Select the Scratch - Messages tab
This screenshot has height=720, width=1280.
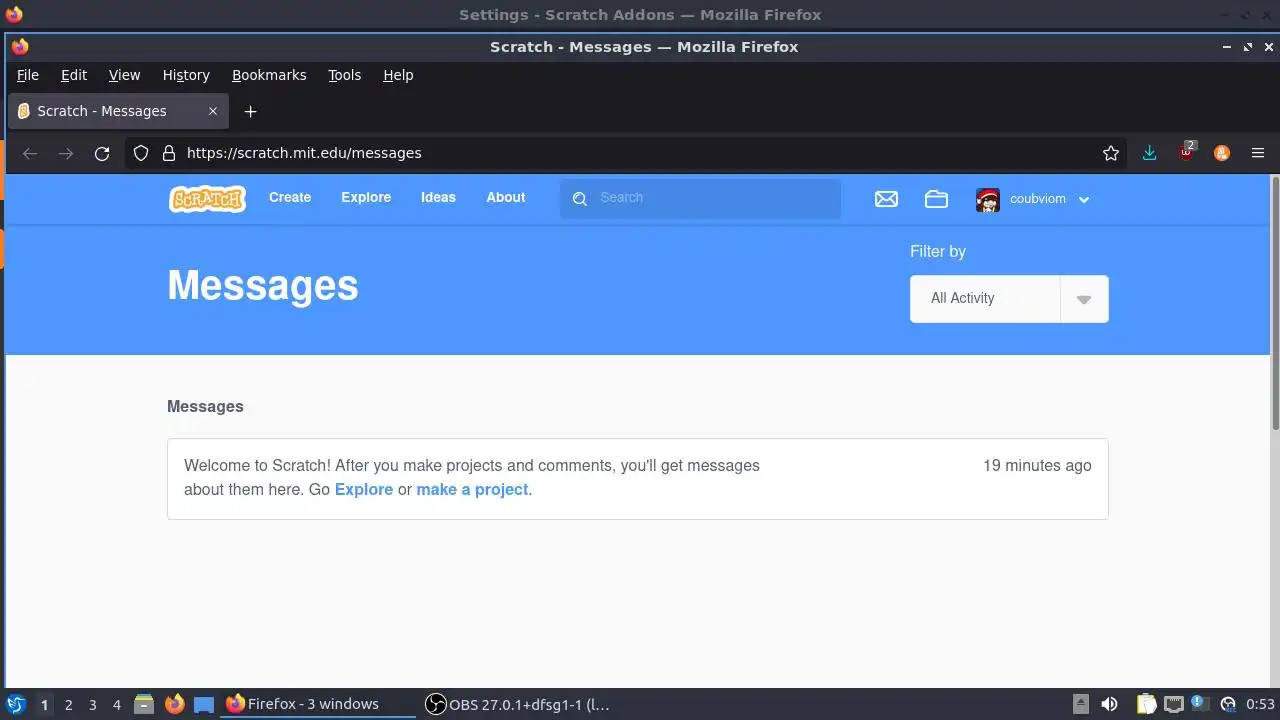click(118, 111)
